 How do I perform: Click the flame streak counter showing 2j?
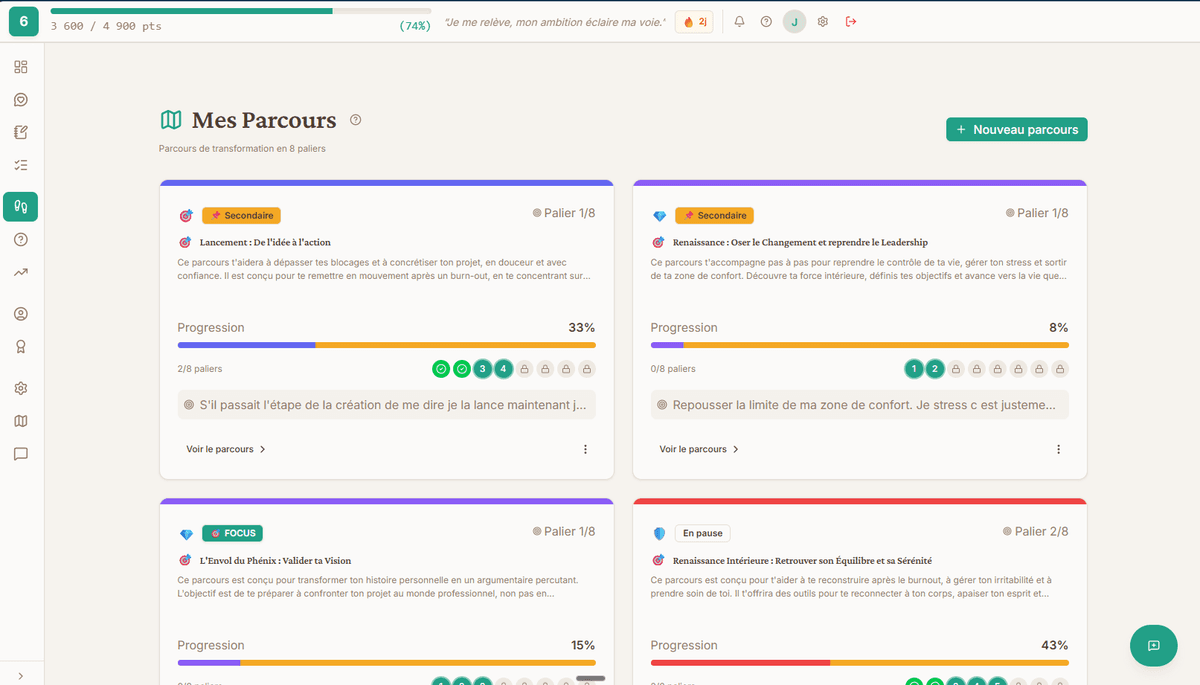(694, 21)
